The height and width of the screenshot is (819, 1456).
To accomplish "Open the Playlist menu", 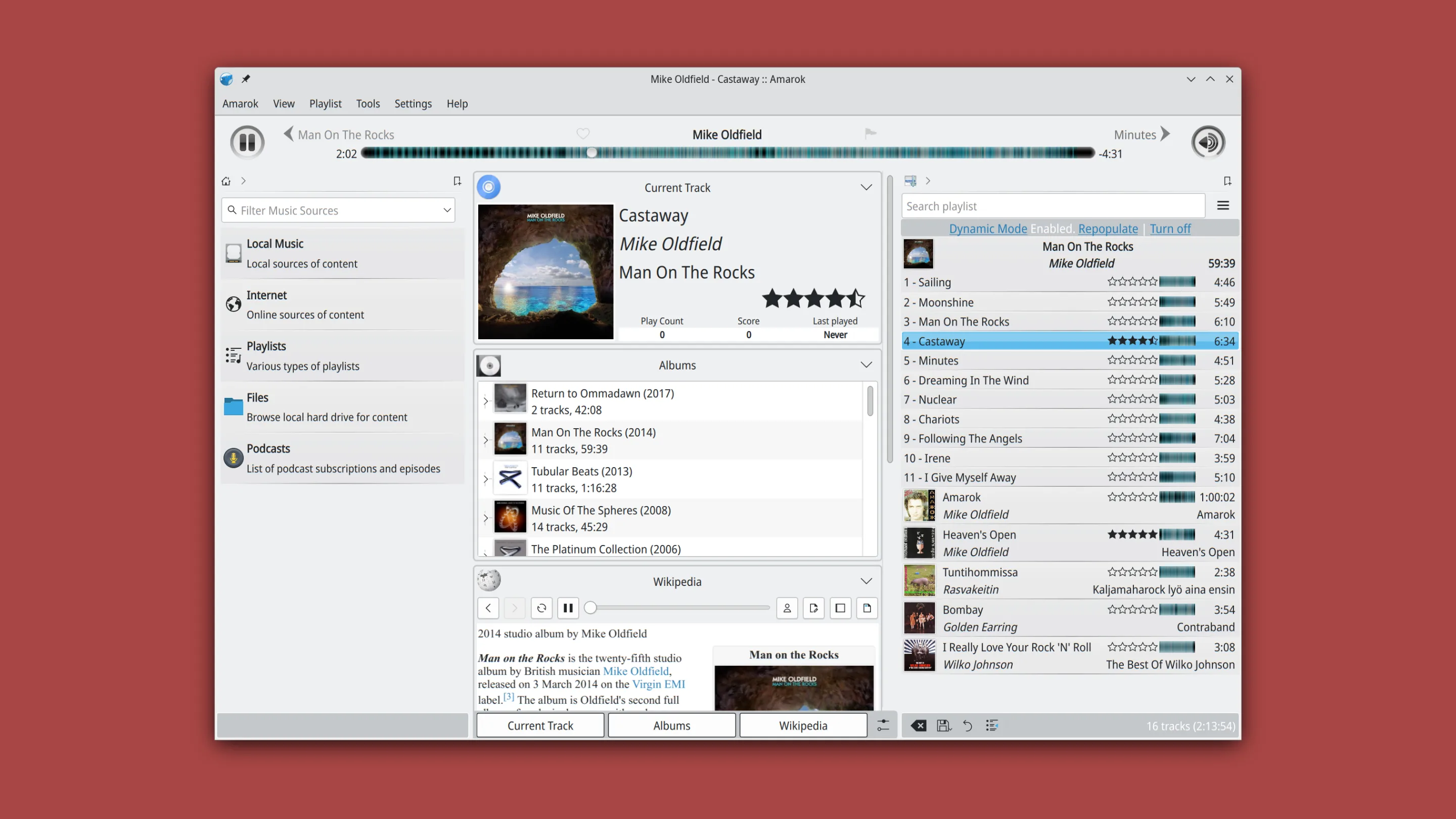I will [325, 104].
